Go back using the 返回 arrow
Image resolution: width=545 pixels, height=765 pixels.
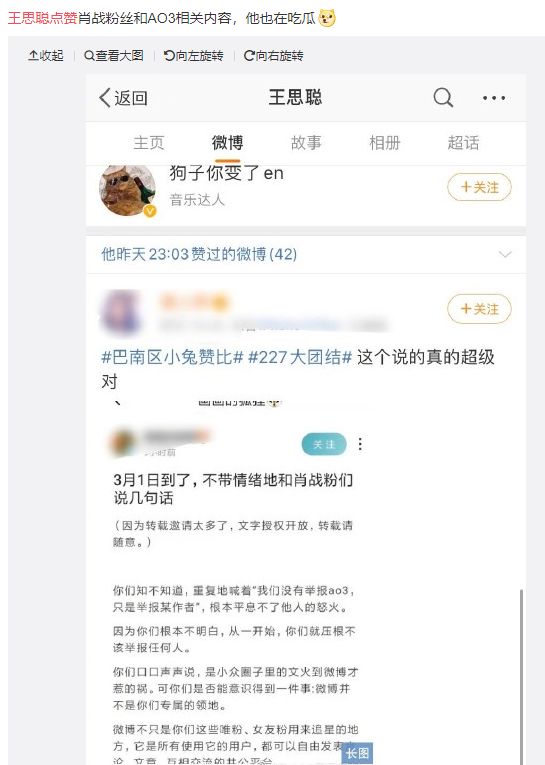[x=123, y=98]
